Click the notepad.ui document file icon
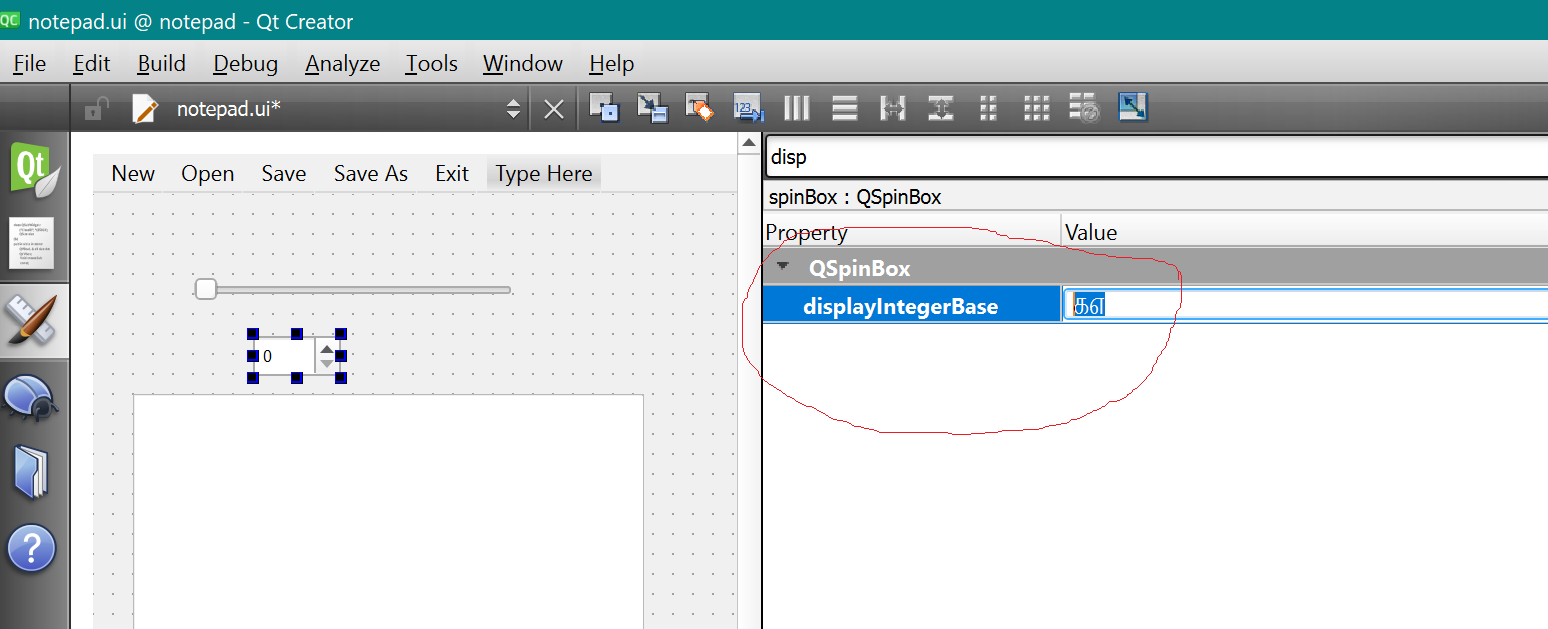The image size is (1548, 629). pyautogui.click(x=146, y=108)
